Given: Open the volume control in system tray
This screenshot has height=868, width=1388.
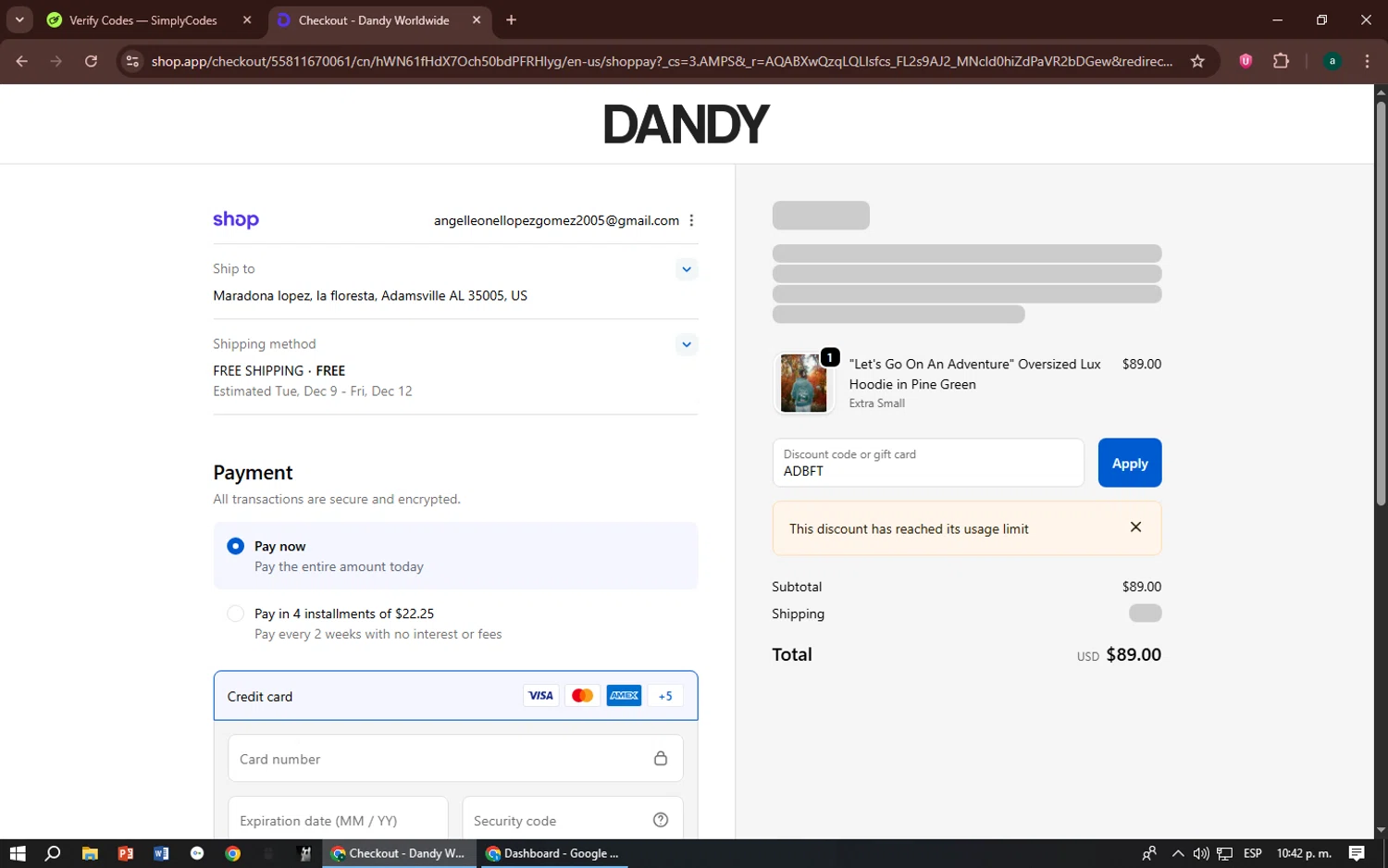Looking at the screenshot, I should pyautogui.click(x=1201, y=853).
